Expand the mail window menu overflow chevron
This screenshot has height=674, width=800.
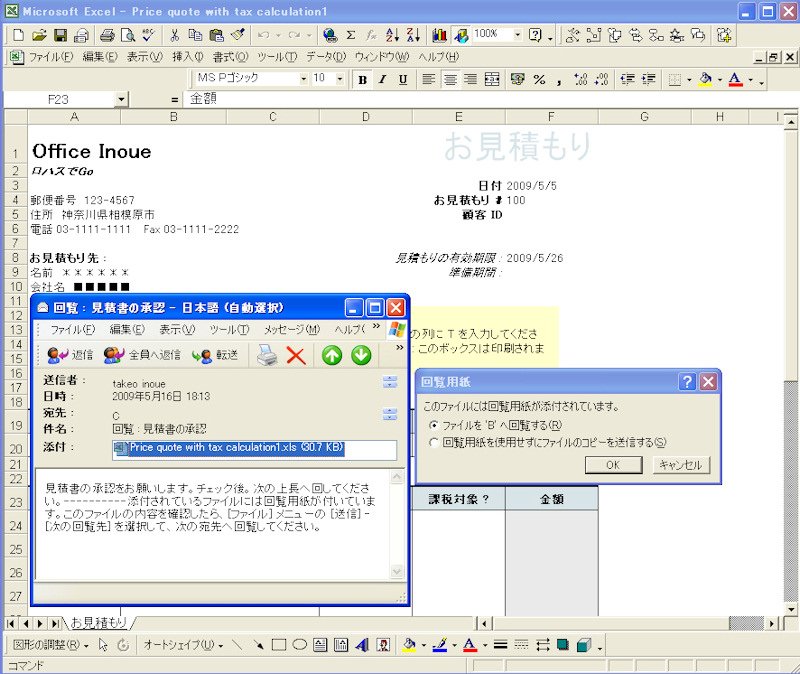(377, 327)
